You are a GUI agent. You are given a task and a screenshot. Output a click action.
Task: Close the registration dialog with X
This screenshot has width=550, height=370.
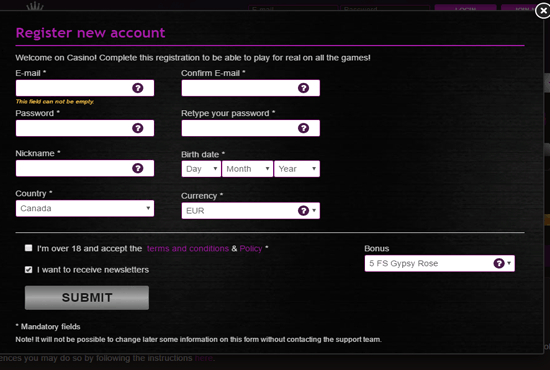pyautogui.click(x=543, y=11)
